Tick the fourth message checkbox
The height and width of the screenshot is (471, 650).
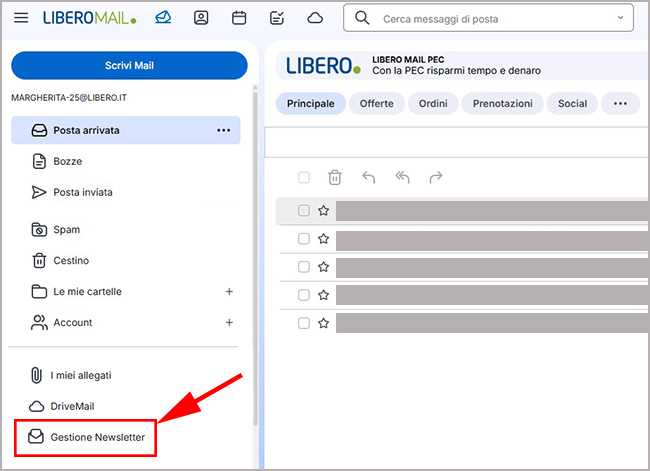pyautogui.click(x=304, y=295)
